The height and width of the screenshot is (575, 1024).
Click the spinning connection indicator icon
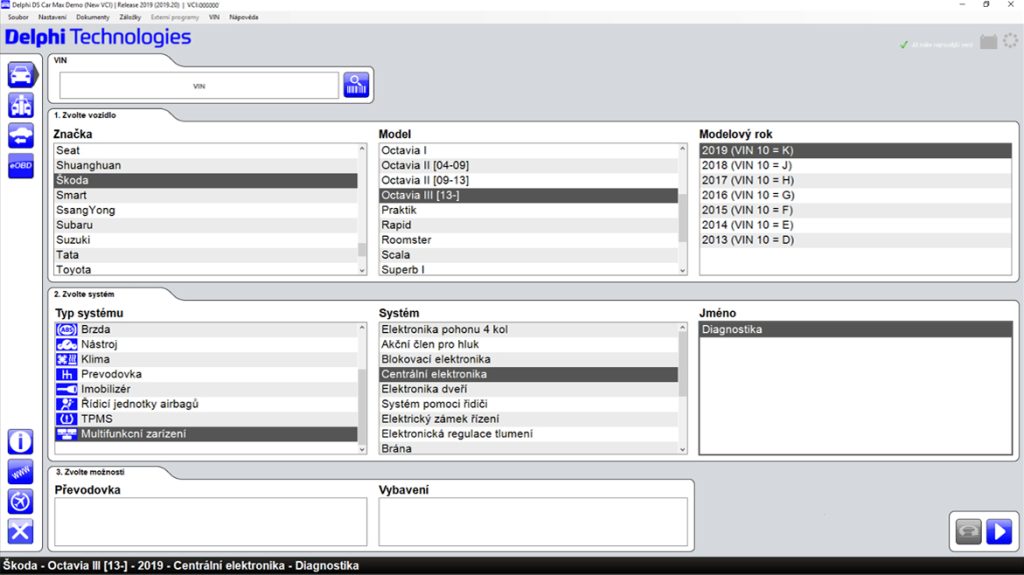click(1010, 41)
